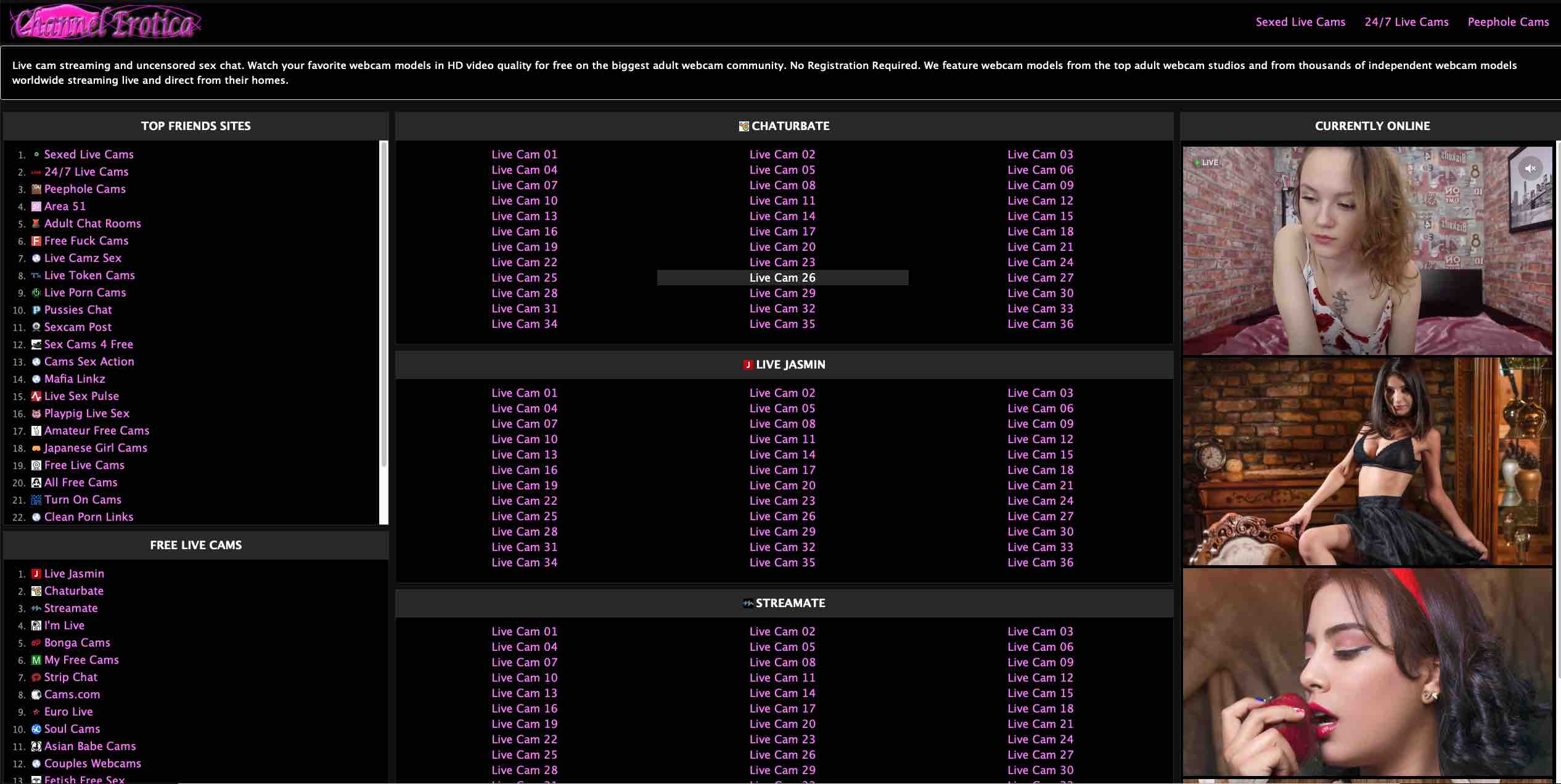Viewport: 1561px width, 784px height.
Task: Click the Turn On Cams list icon
Action: (x=36, y=500)
